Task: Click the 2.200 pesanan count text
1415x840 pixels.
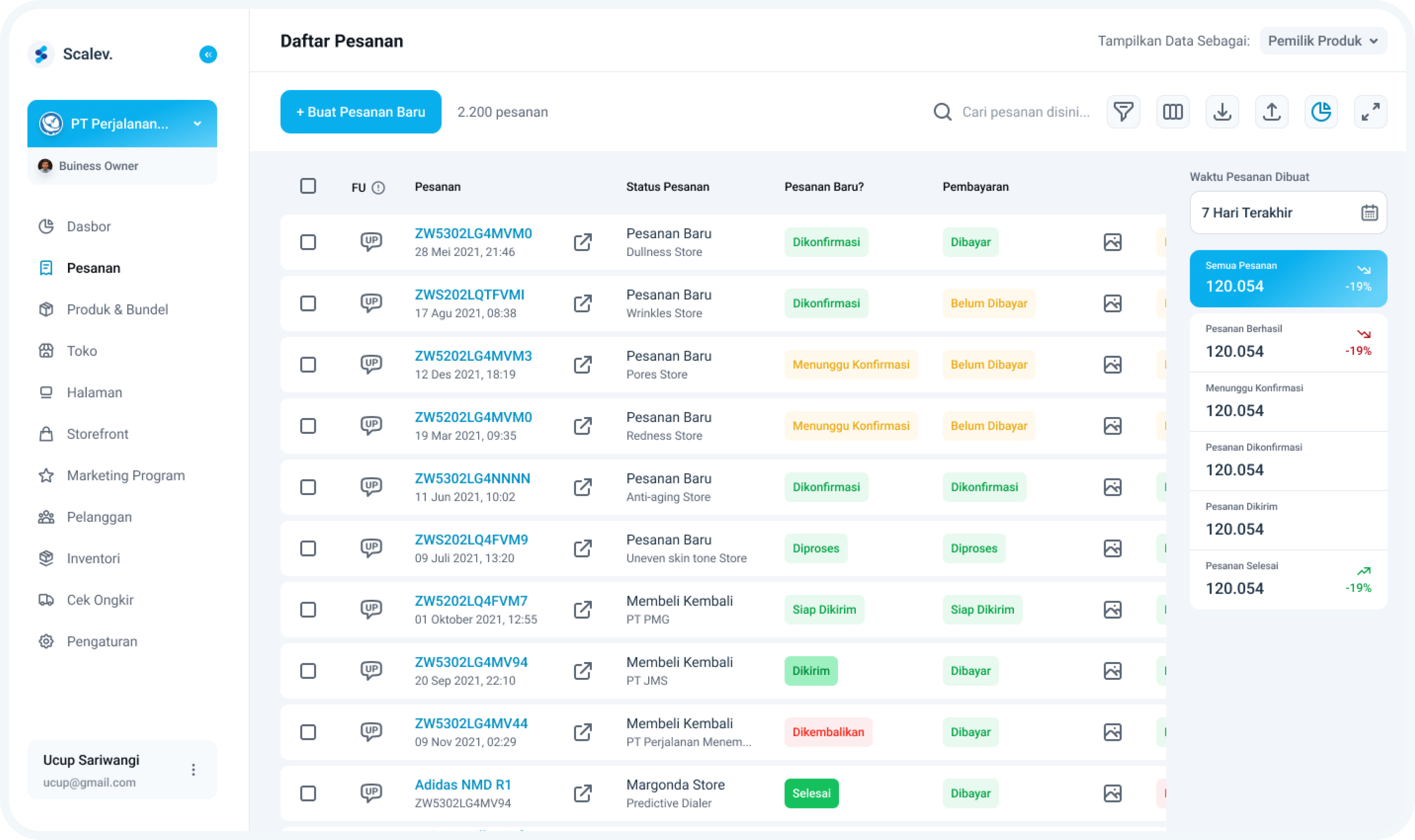Action: [x=502, y=112]
